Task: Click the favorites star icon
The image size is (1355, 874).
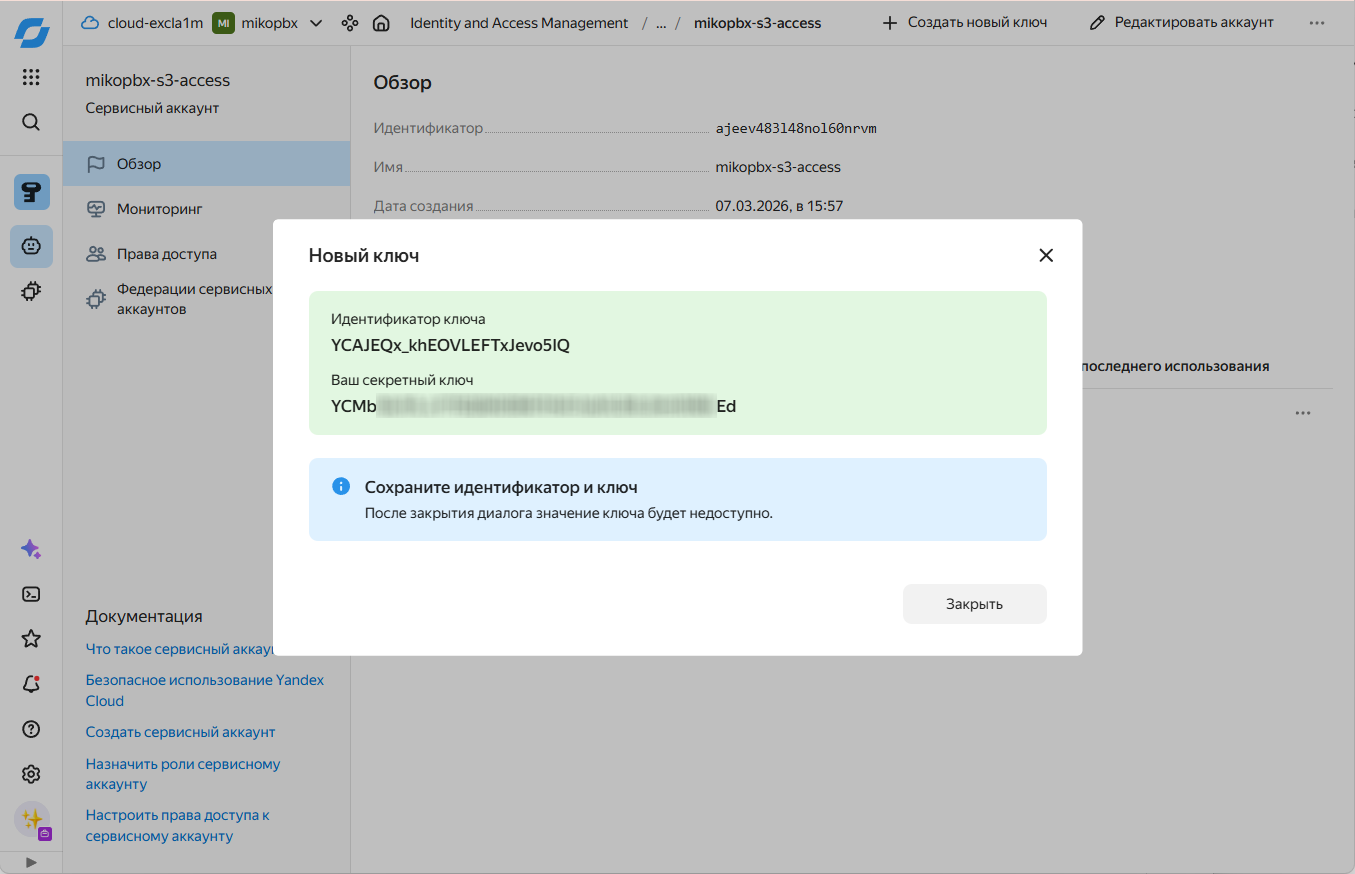Action: (31, 639)
